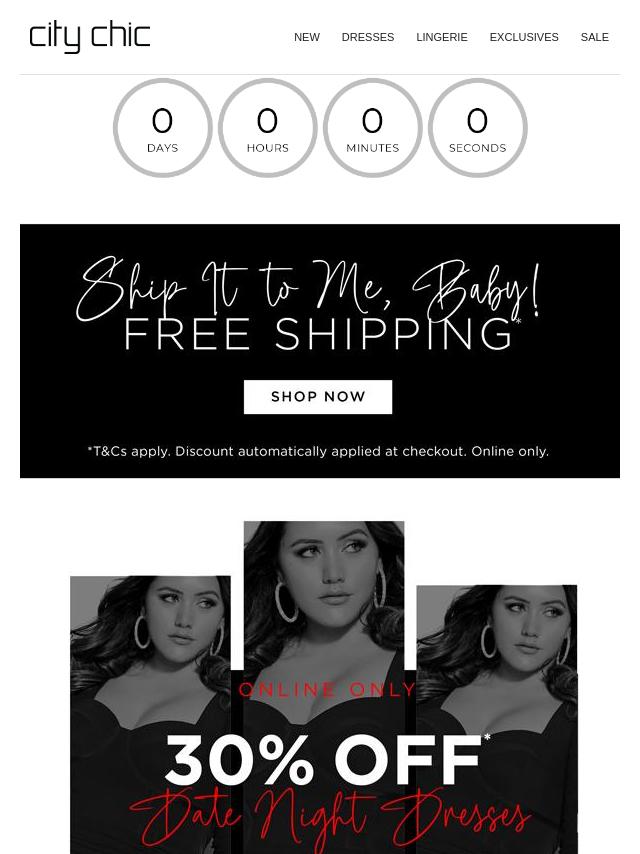This screenshot has height=854, width=640.
Task: Open the DRESSES navigation link
Action: pyautogui.click(x=368, y=37)
